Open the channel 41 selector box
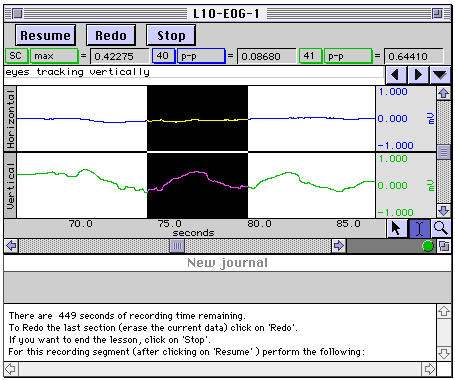This screenshot has width=455, height=380. tap(310, 56)
